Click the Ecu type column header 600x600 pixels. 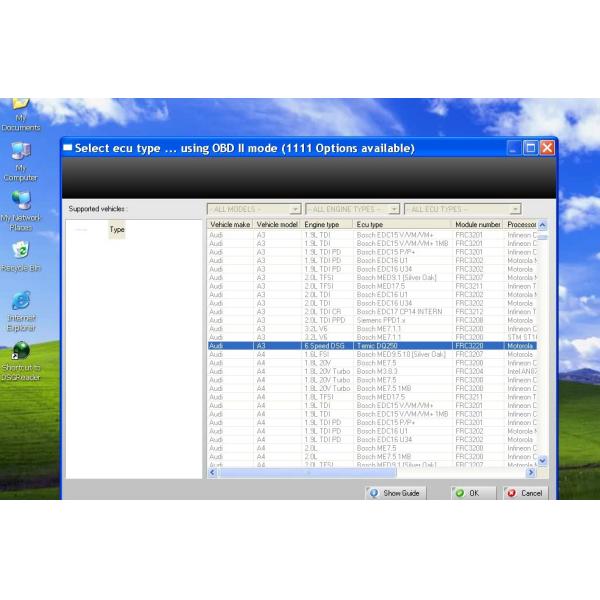click(403, 225)
